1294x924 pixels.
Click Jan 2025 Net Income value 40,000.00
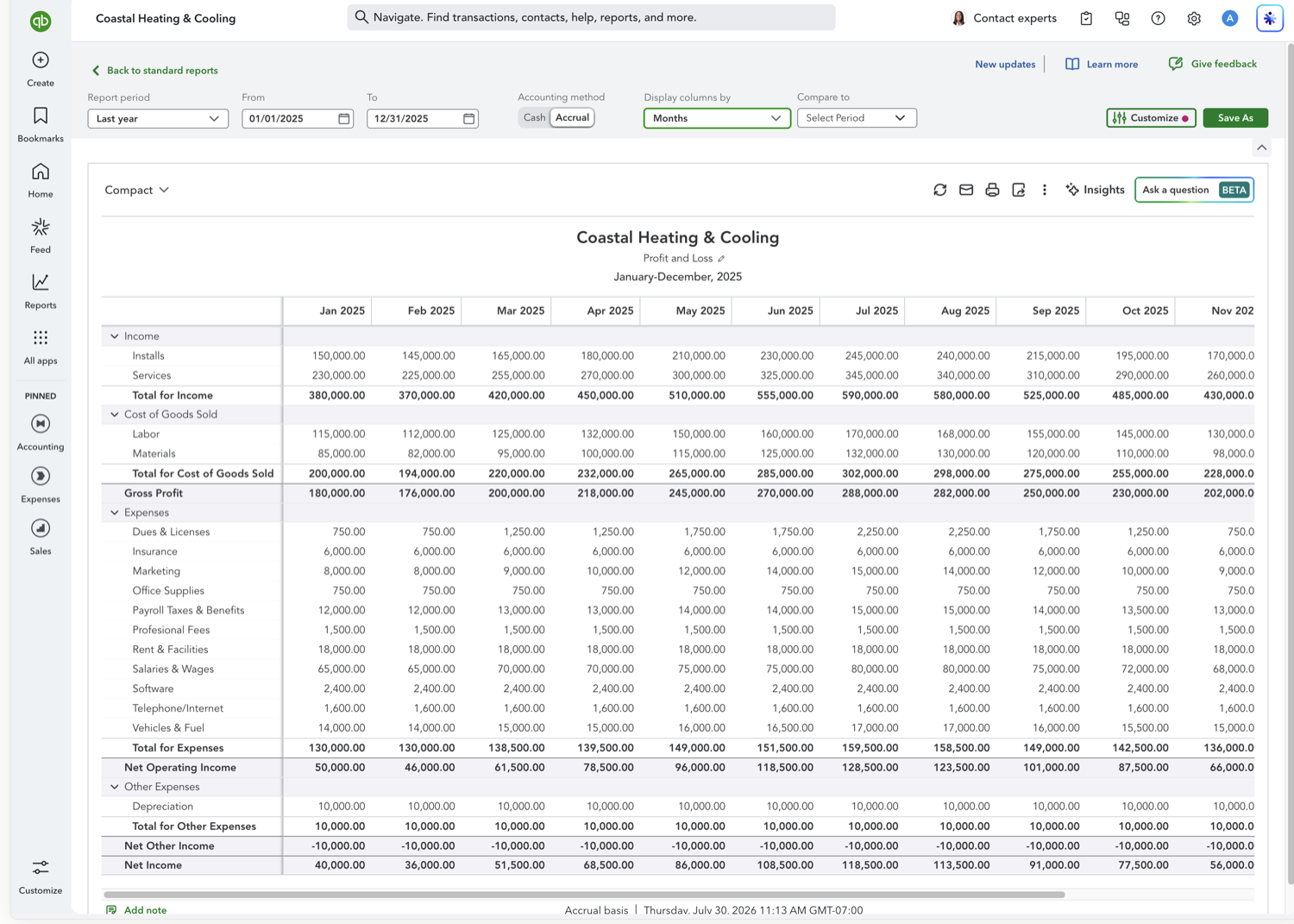[x=340, y=865]
